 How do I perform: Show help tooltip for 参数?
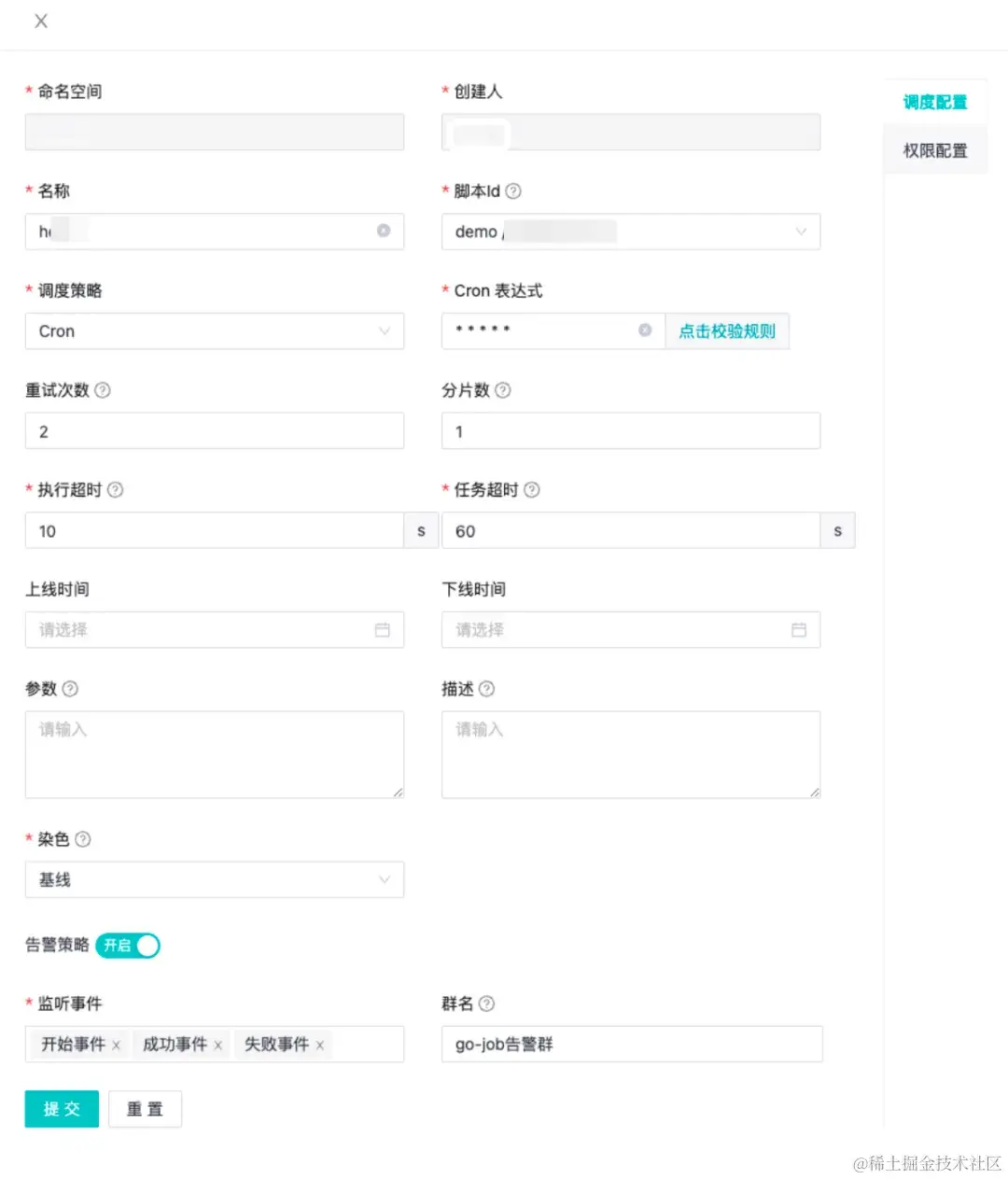(x=70, y=689)
